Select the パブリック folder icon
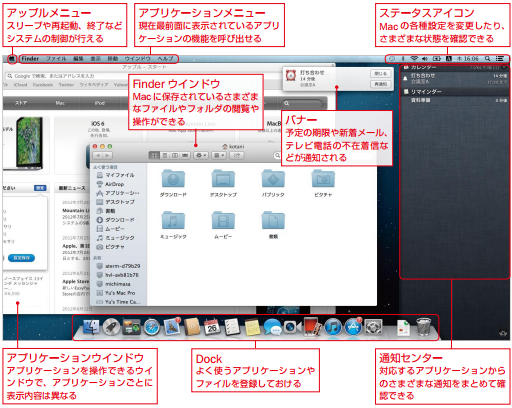 [x=273, y=179]
